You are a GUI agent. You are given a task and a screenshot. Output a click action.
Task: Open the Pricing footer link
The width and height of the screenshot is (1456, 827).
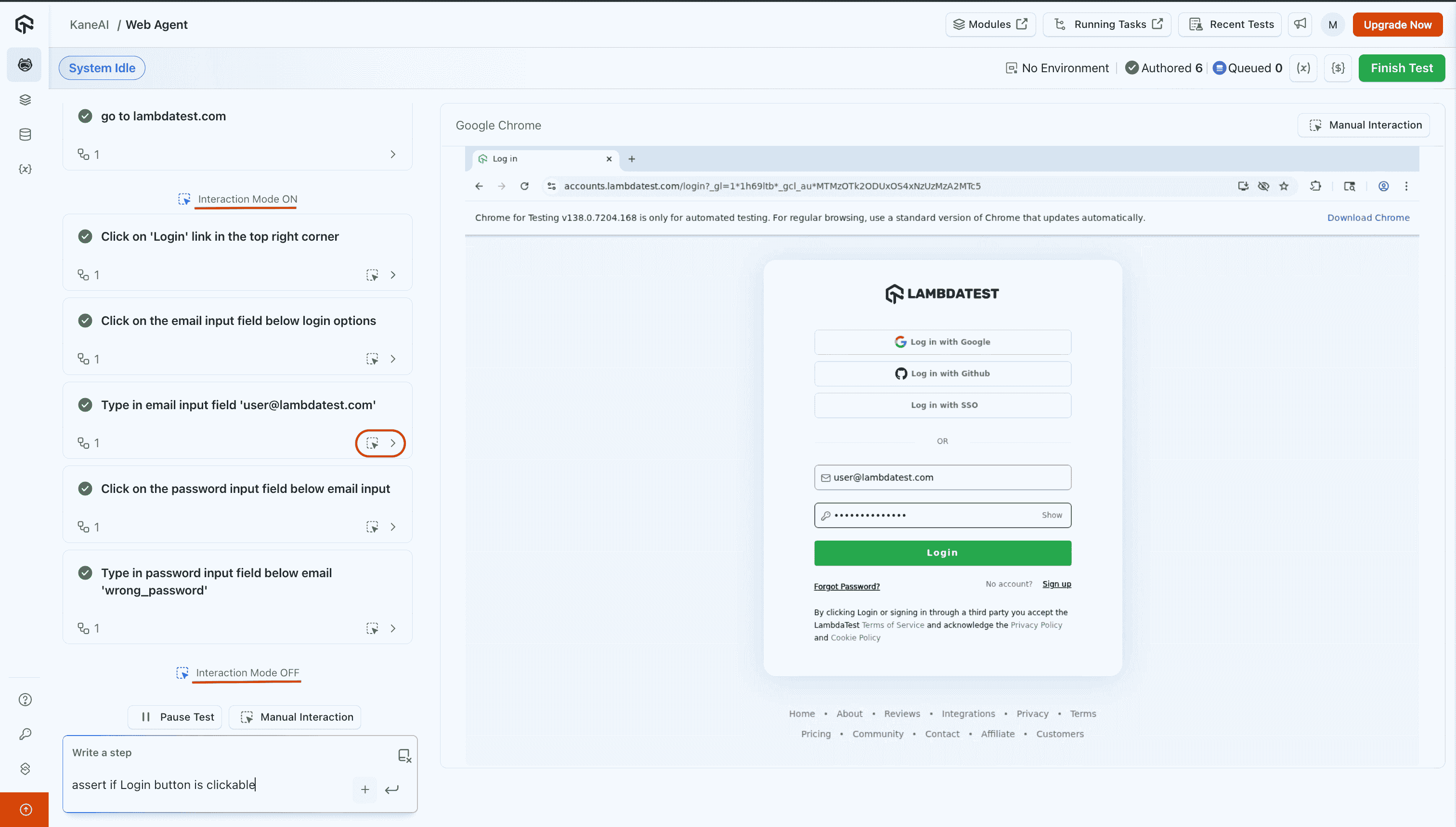pos(816,734)
